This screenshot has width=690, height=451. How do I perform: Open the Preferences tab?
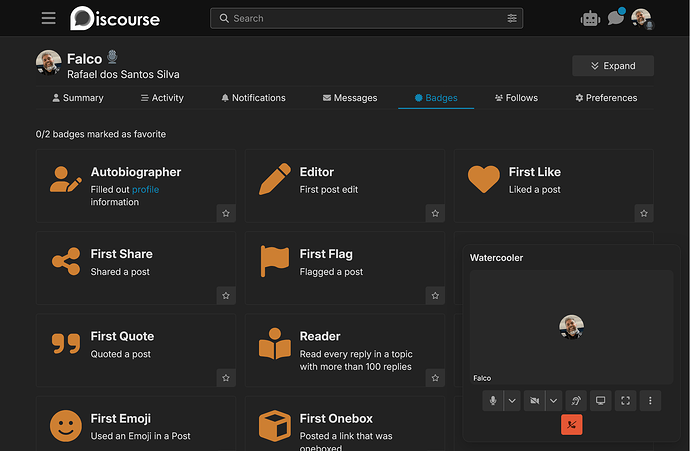(x=606, y=98)
